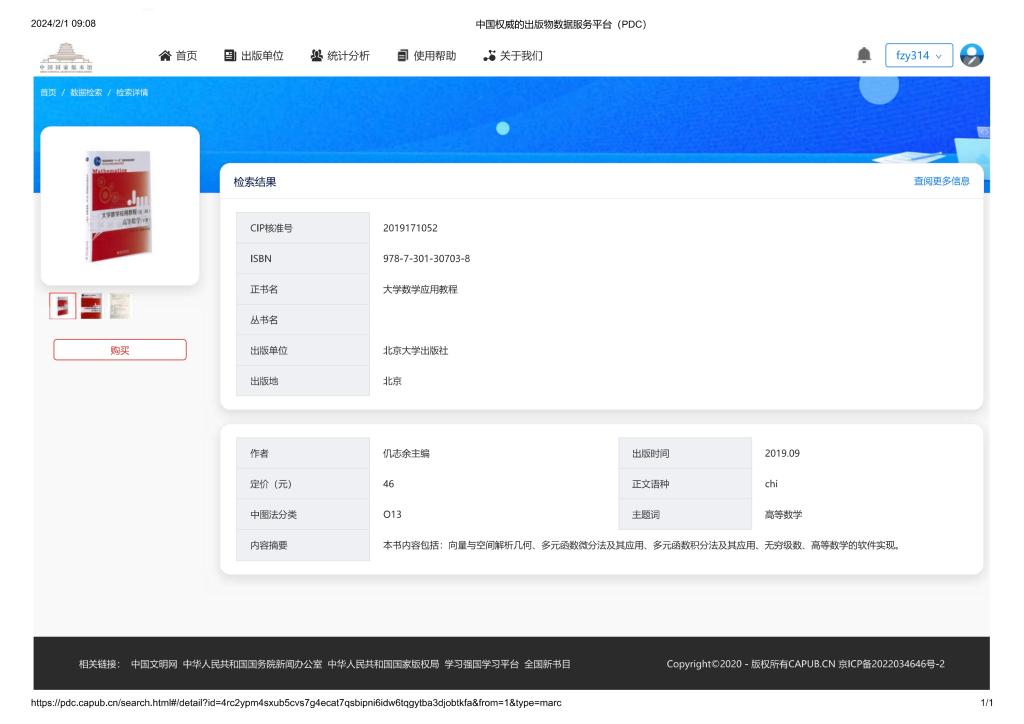This screenshot has width=1024, height=724.
Task: Click the 内容摘要 field label
Action: coord(268,546)
